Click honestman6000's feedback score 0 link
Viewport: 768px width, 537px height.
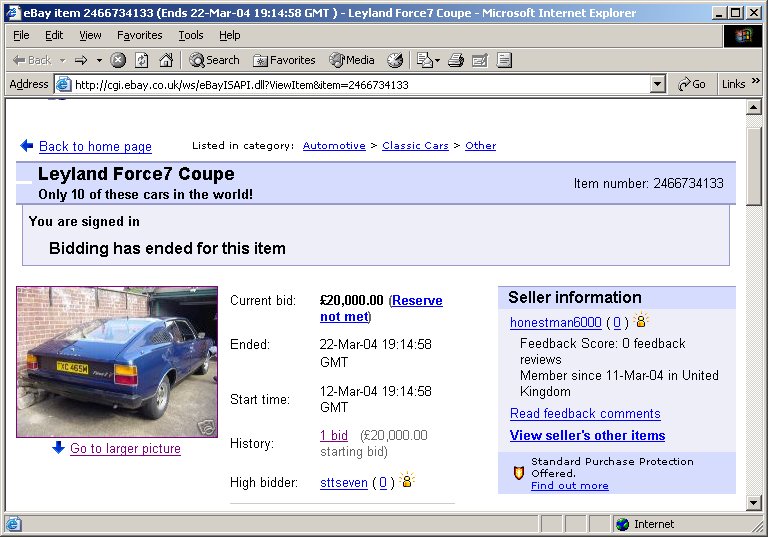click(617, 322)
